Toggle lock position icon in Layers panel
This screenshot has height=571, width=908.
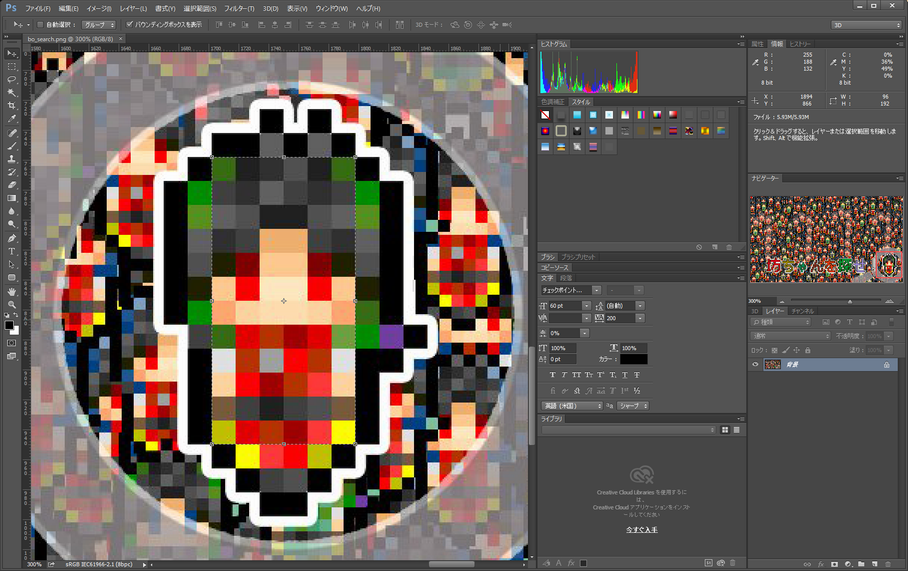(x=797, y=350)
